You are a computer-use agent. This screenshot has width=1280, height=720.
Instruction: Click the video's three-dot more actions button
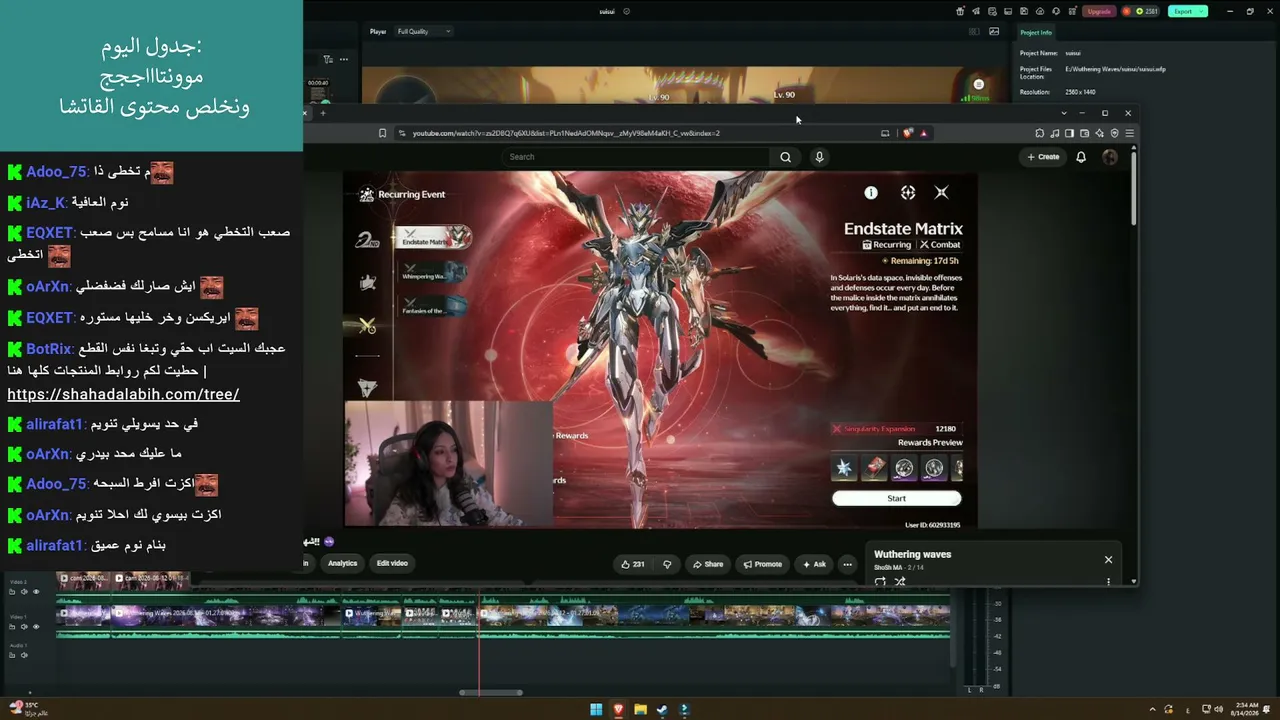[847, 564]
